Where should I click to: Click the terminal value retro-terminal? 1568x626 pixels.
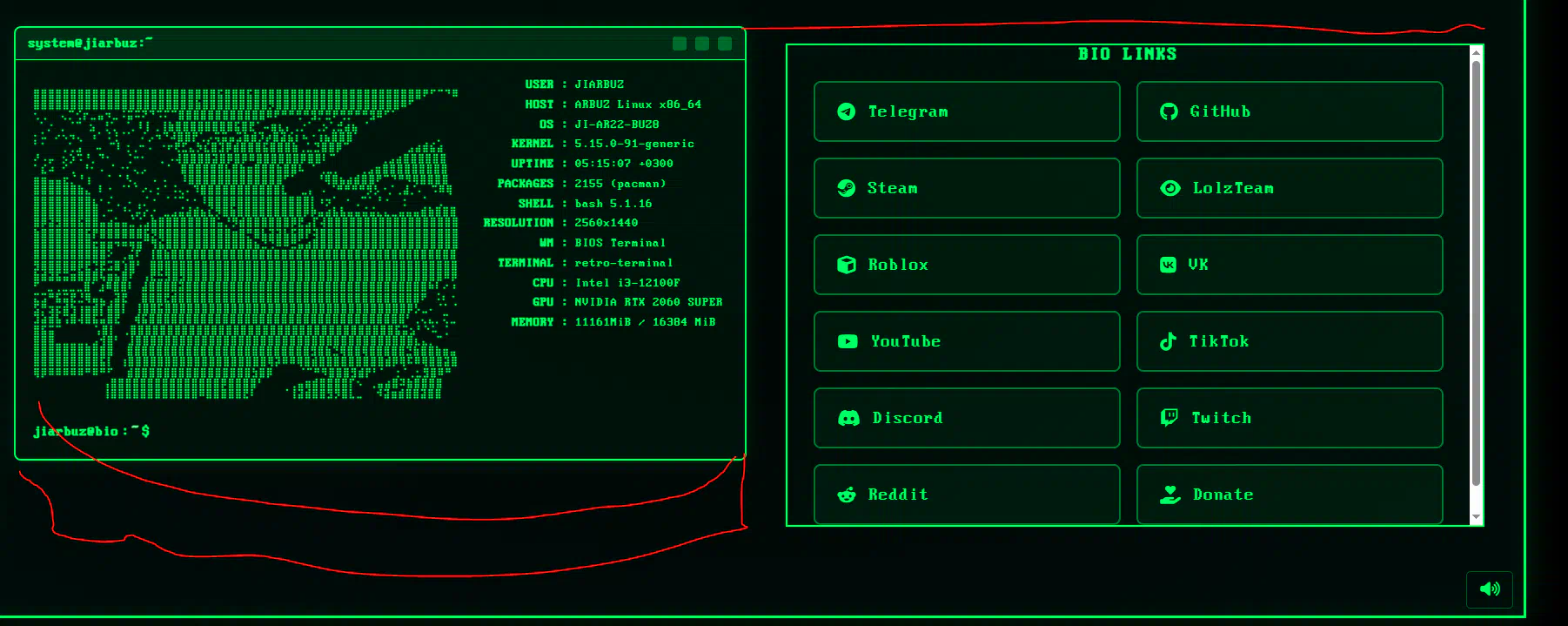[x=624, y=263]
